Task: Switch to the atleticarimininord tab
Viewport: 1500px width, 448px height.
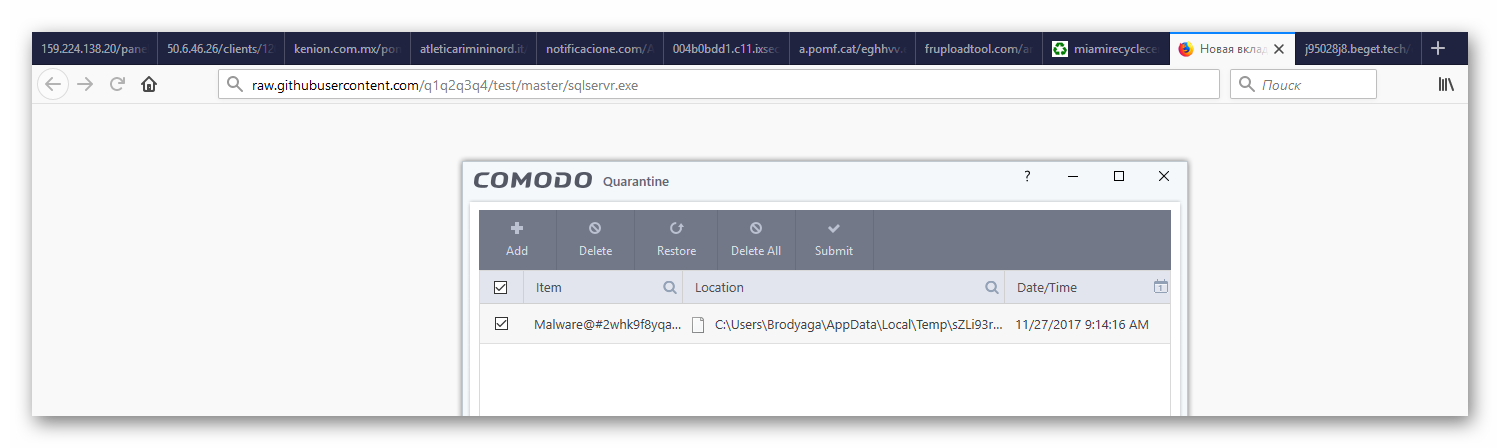Action: [x=474, y=48]
